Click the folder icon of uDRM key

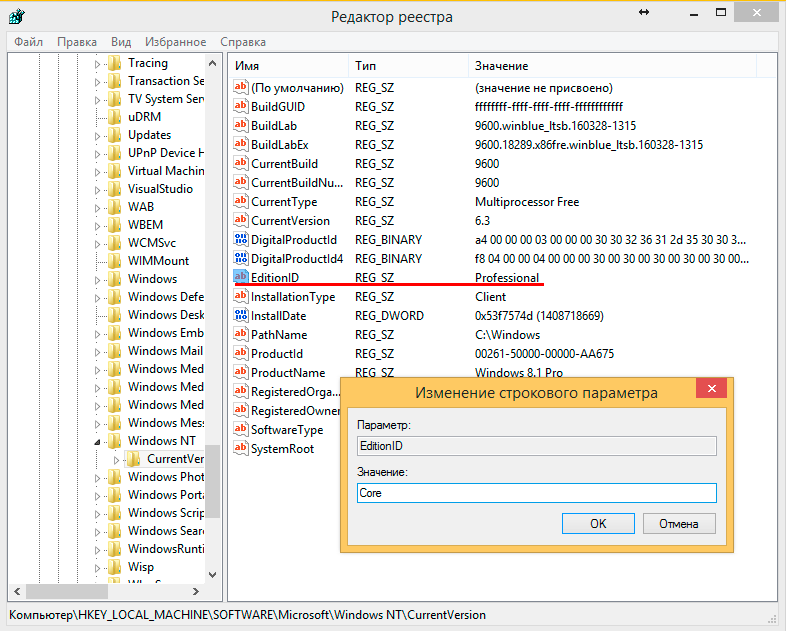coord(115,117)
